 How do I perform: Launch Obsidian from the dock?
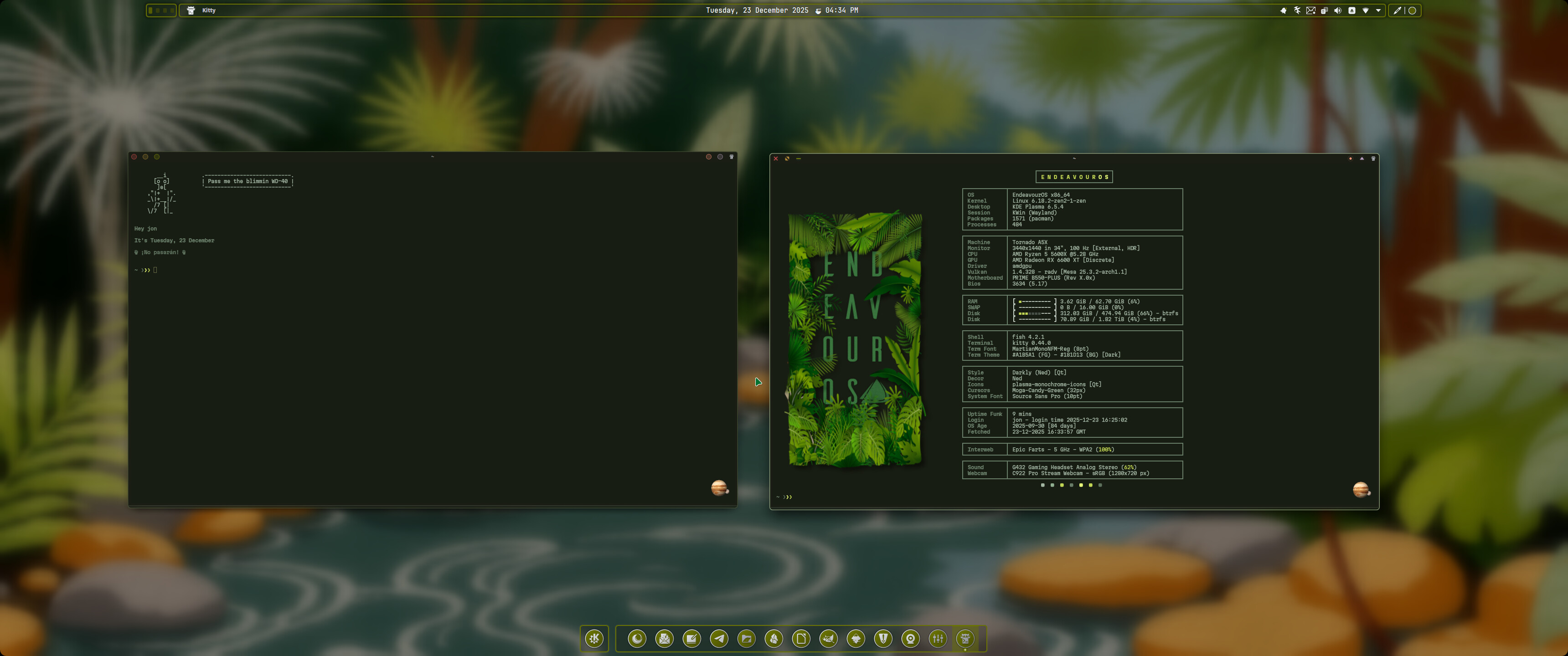(774, 638)
